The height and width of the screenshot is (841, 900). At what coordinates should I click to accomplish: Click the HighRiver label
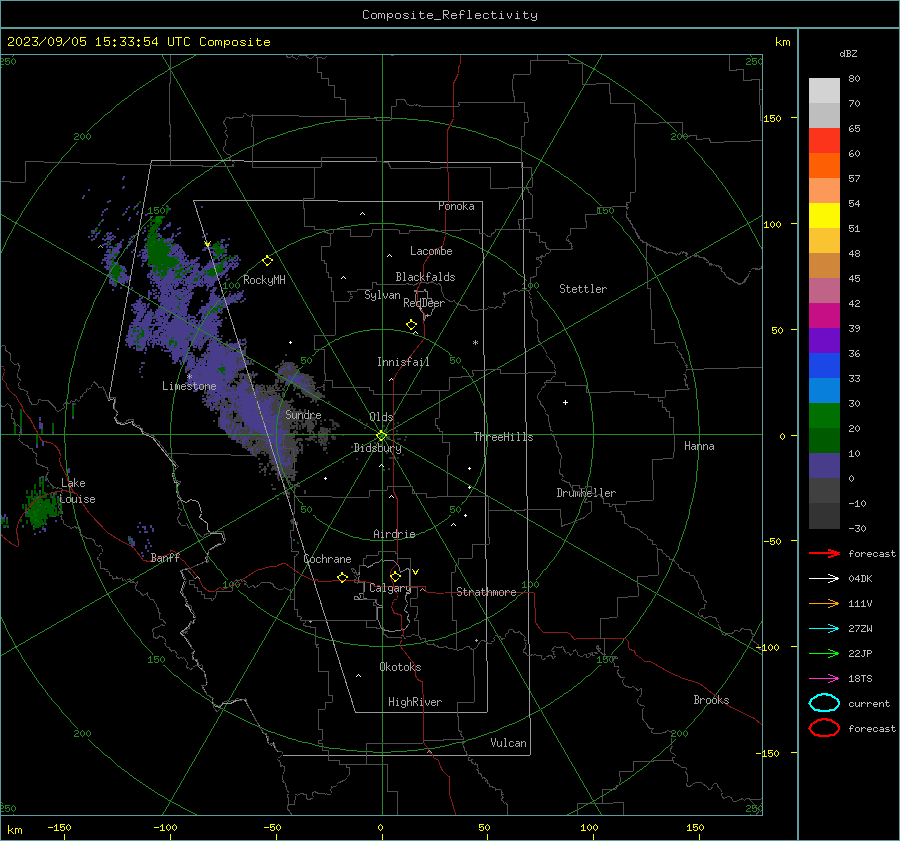coord(415,702)
